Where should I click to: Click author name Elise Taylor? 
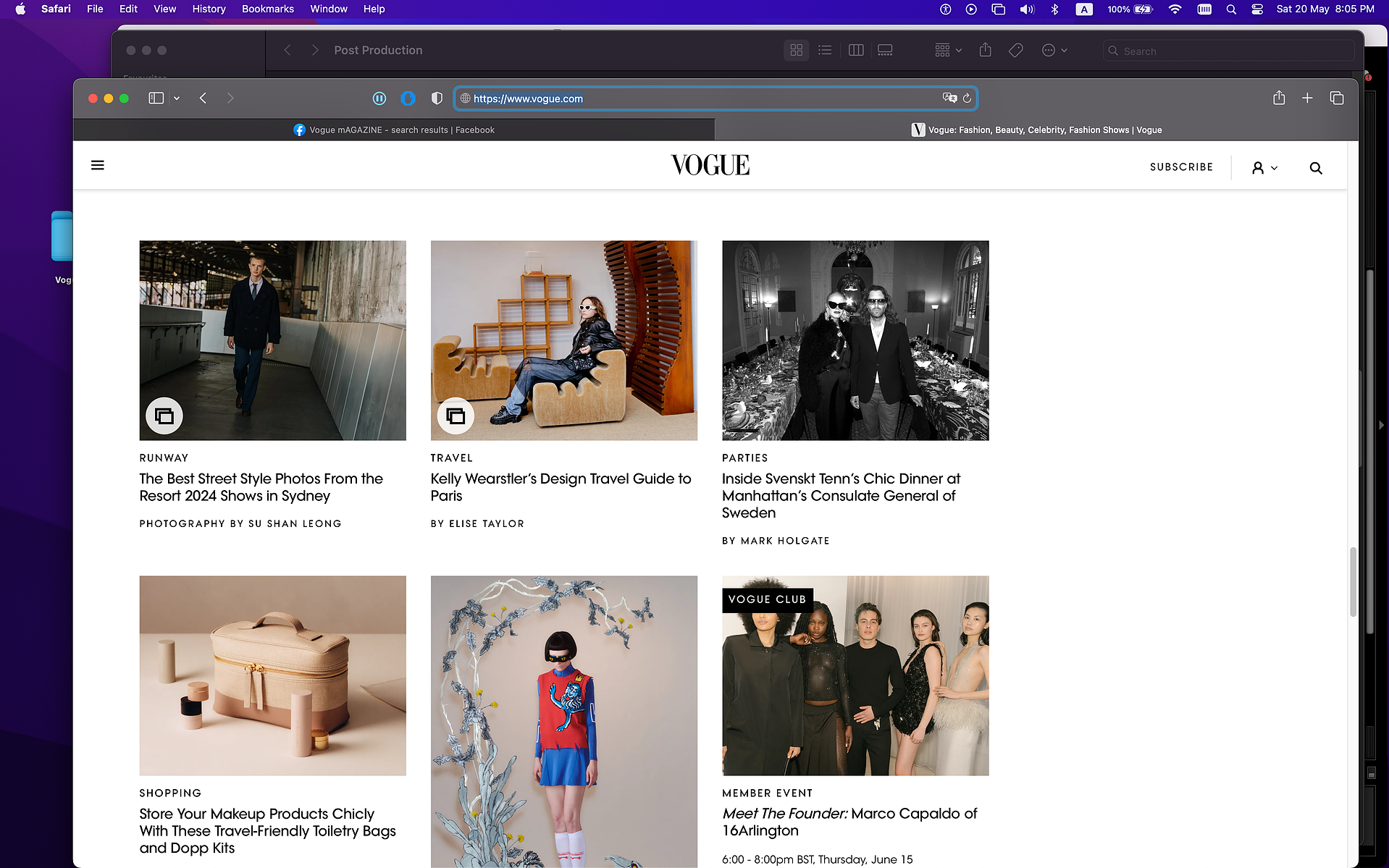[x=486, y=523]
